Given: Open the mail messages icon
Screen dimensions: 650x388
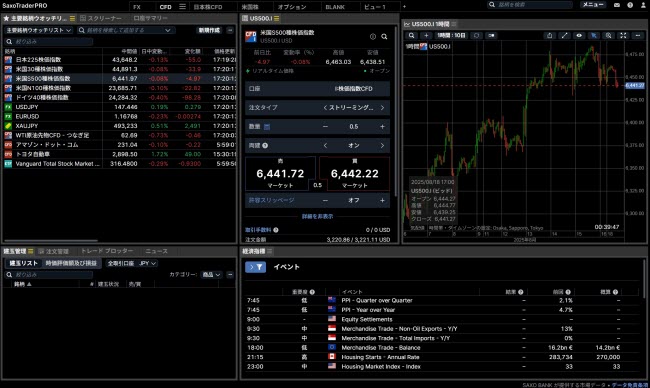Looking at the screenshot, I should (617, 5).
